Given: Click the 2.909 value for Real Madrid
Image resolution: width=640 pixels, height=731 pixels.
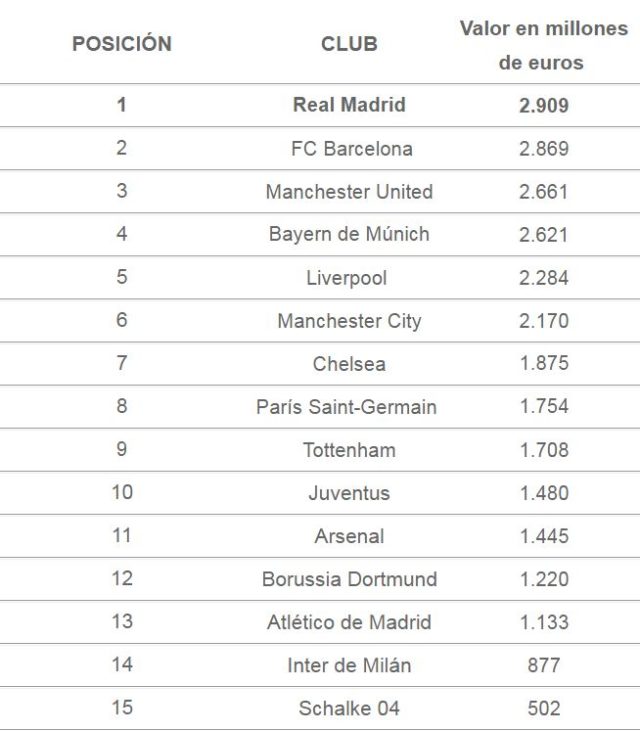Looking at the screenshot, I should 544,105.
